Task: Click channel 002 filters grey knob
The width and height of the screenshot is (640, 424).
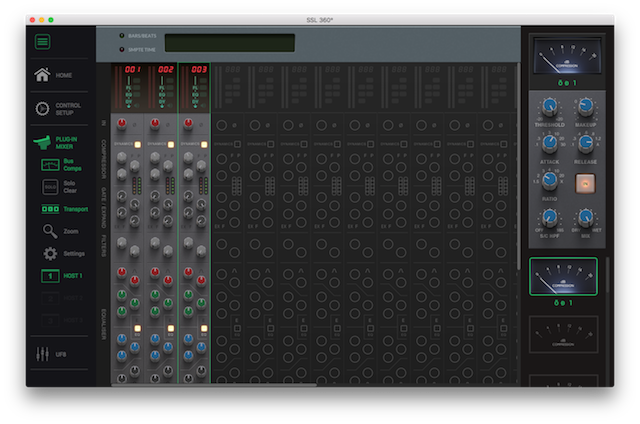Action: 155,243
